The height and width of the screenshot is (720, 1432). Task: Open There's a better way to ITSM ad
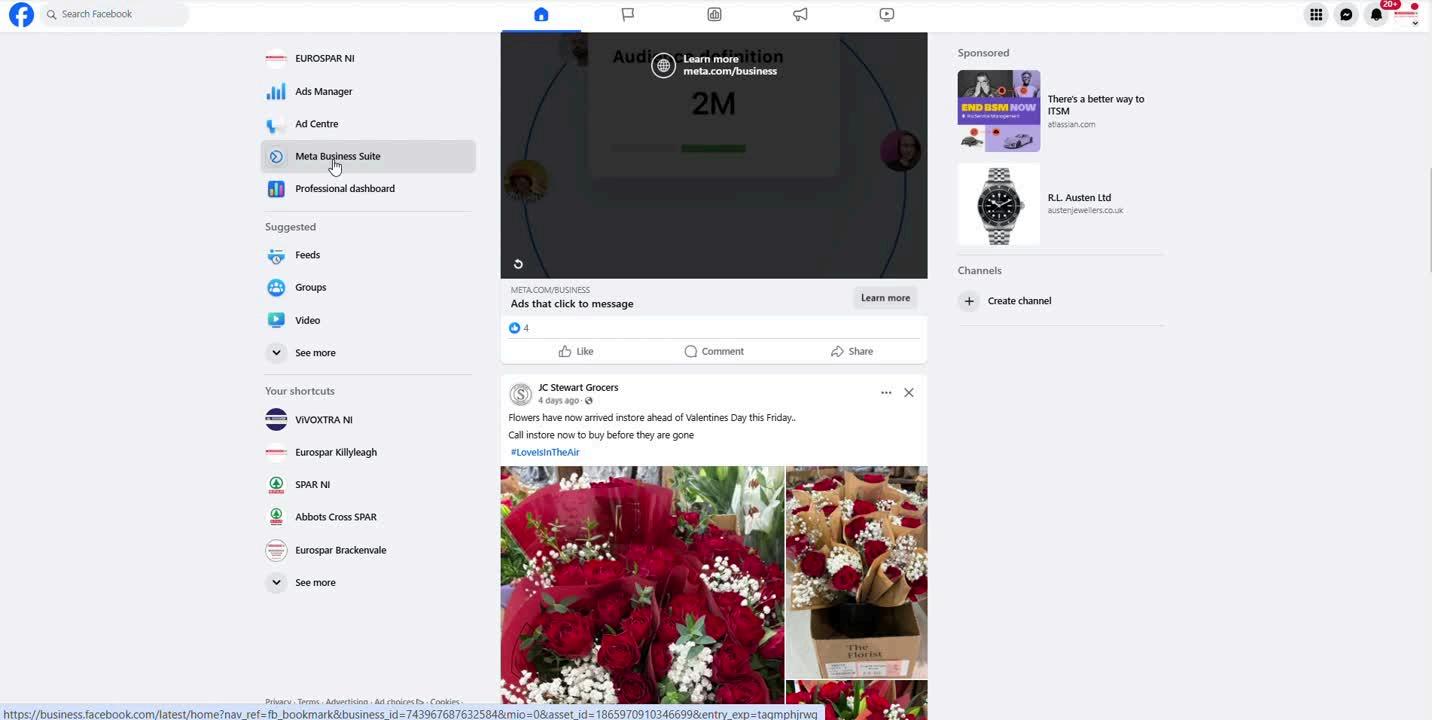[1096, 105]
